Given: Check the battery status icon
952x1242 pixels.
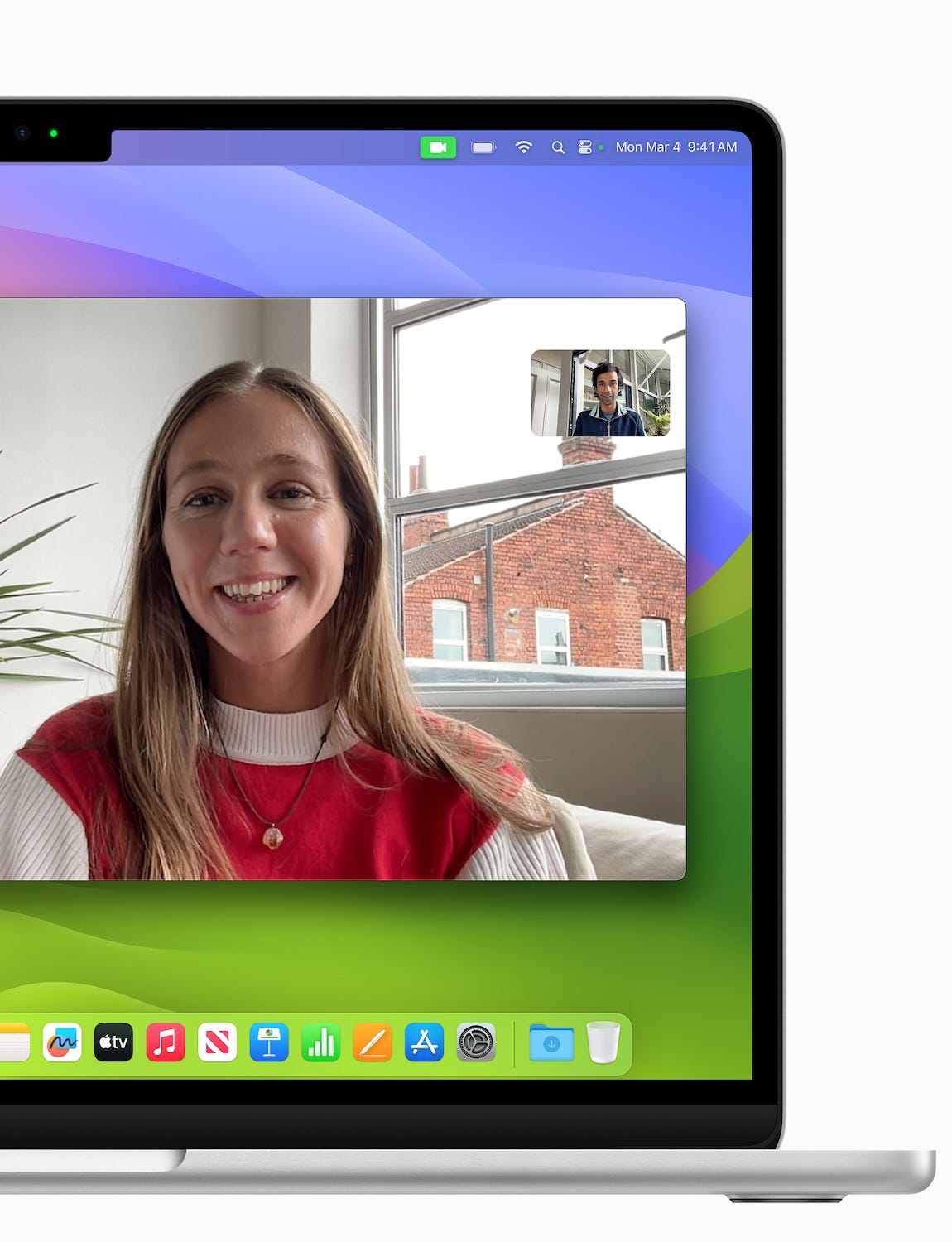Looking at the screenshot, I should [483, 147].
